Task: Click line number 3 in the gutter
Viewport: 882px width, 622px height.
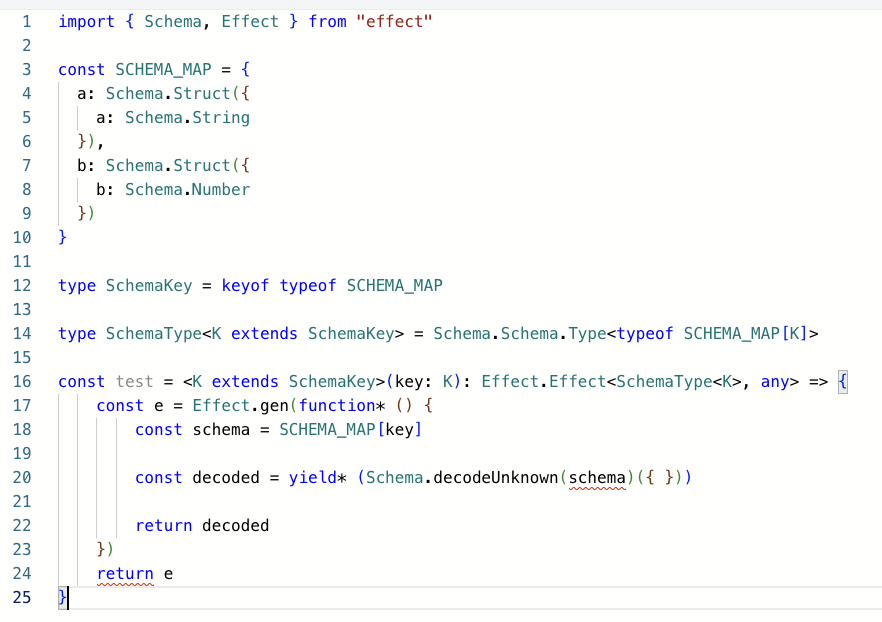Action: [x=26, y=69]
